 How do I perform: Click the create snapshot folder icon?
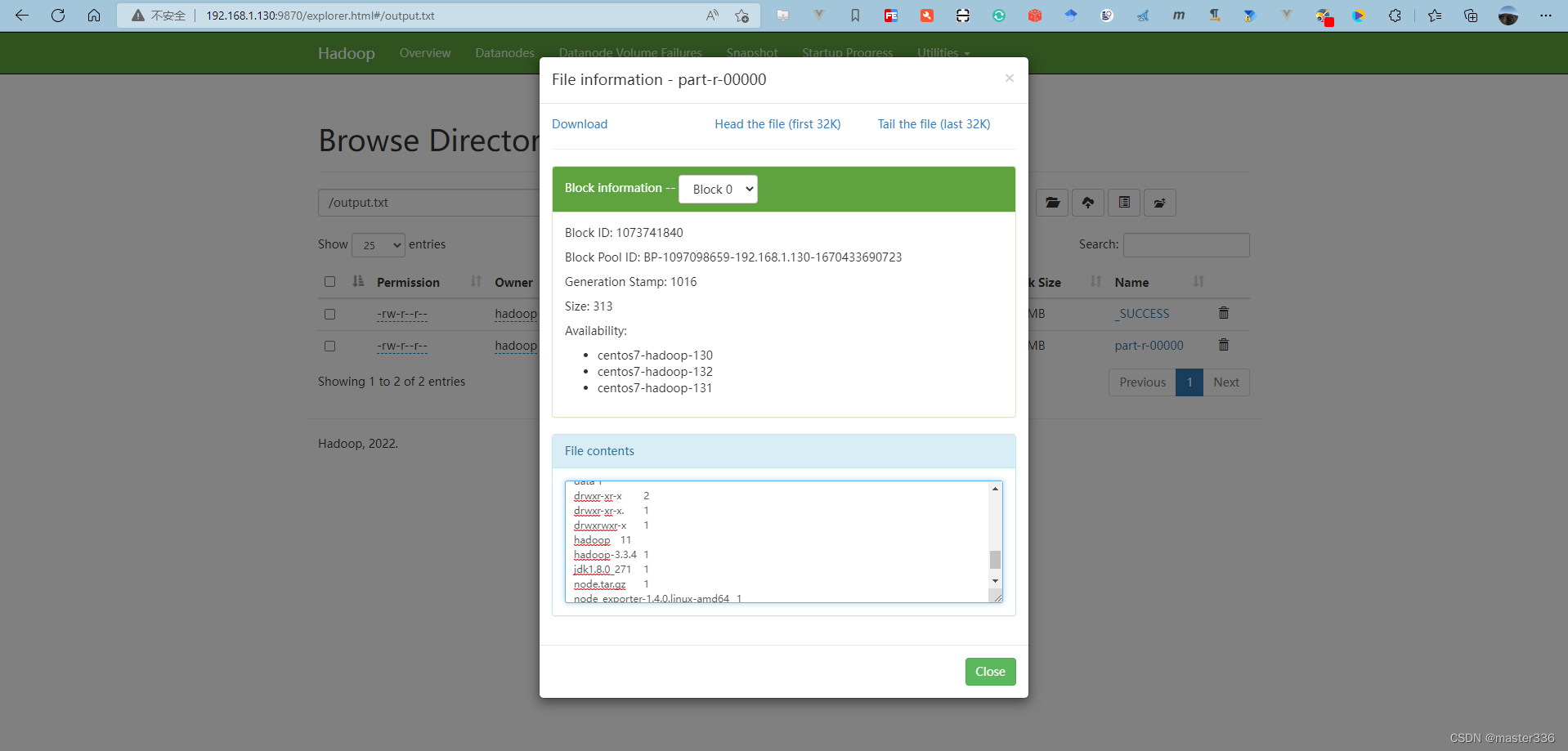point(1160,203)
